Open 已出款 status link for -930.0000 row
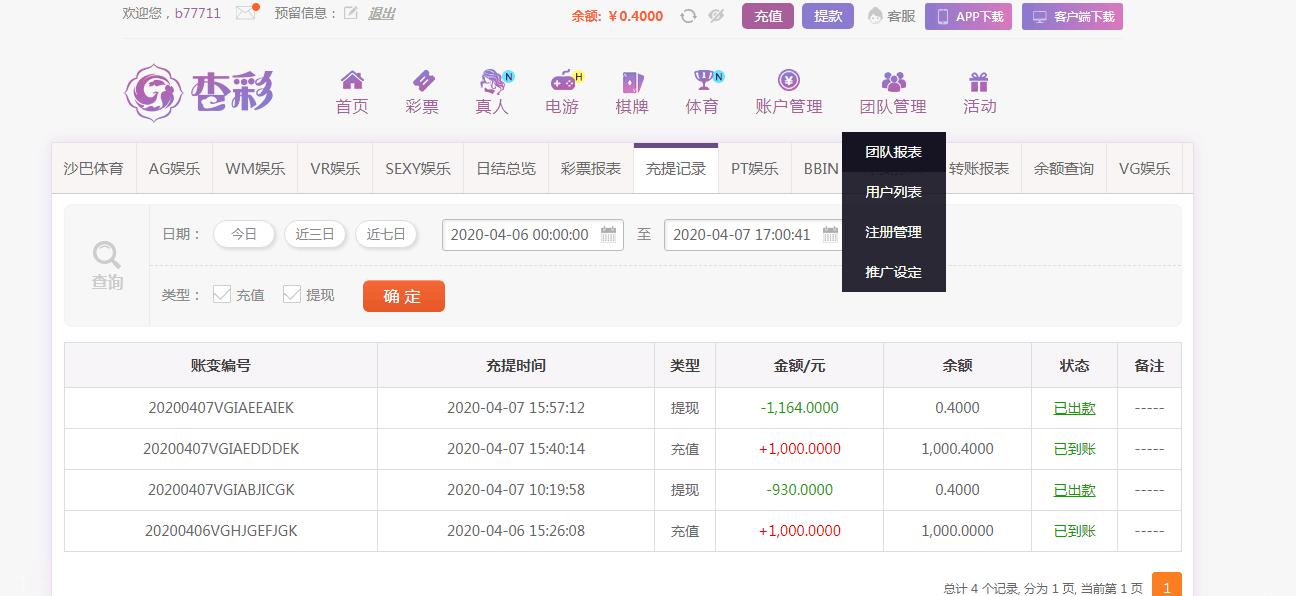Viewport: 1296px width, 596px height. click(x=1075, y=490)
